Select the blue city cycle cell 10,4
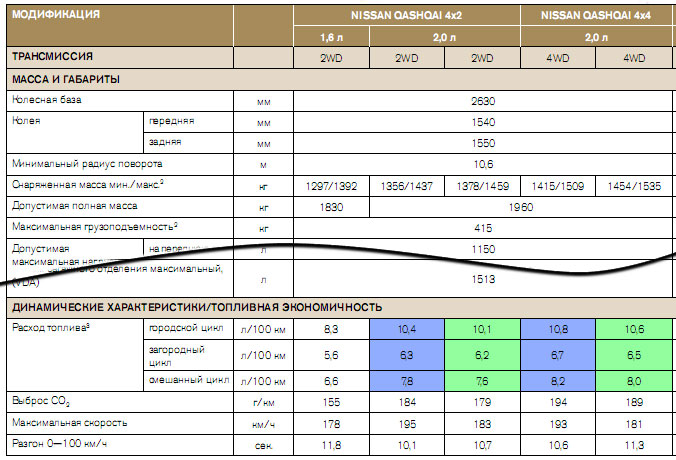 (407, 328)
